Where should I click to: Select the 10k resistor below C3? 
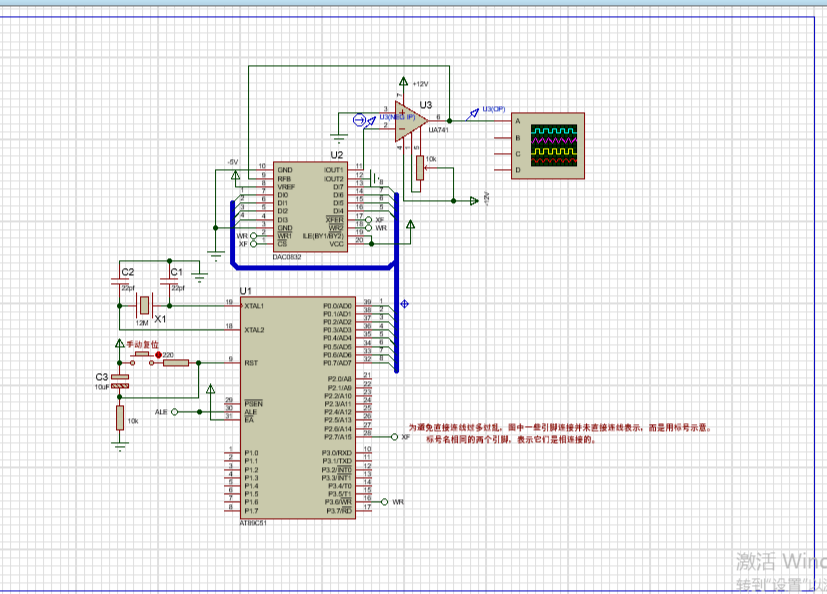pos(120,418)
